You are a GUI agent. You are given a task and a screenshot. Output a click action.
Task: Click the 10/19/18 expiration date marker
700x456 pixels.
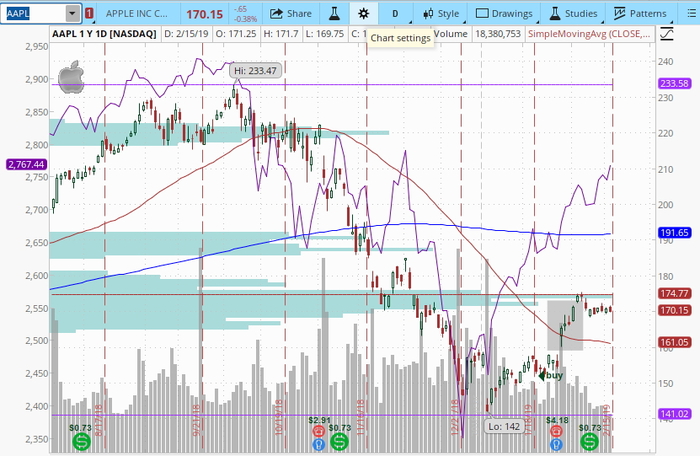[x=279, y=418]
